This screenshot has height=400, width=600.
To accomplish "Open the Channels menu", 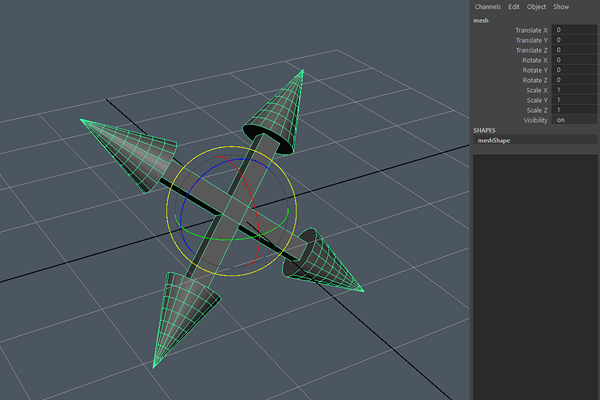I will [x=487, y=6].
